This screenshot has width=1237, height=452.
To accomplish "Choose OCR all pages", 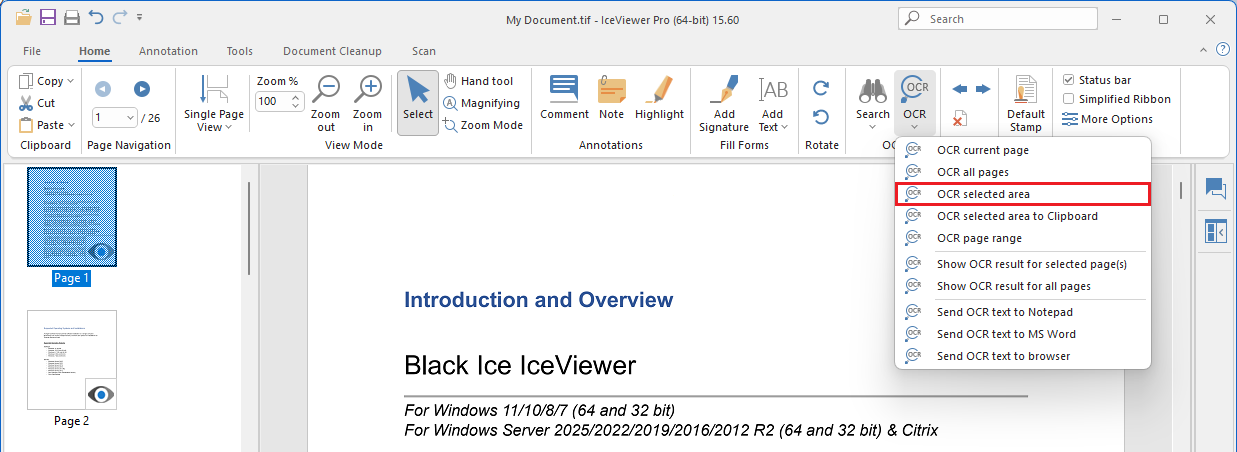I will click(x=1023, y=172).
